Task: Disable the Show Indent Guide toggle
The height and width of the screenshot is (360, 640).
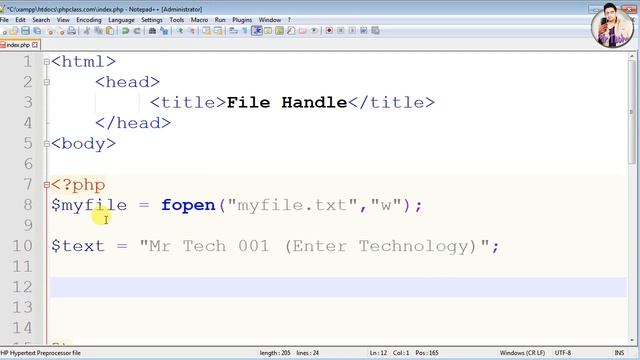Action: pyautogui.click(x=257, y=31)
